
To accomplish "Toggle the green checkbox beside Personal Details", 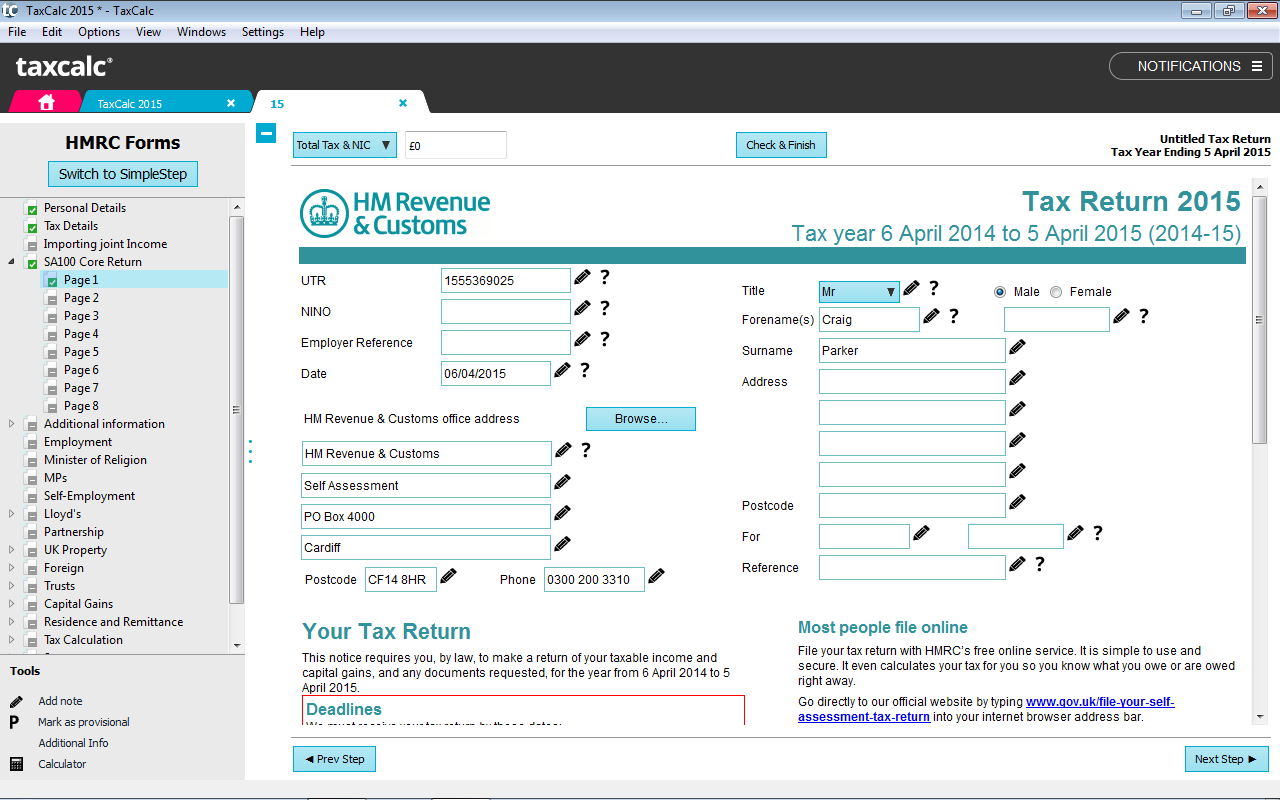I will tap(32, 207).
